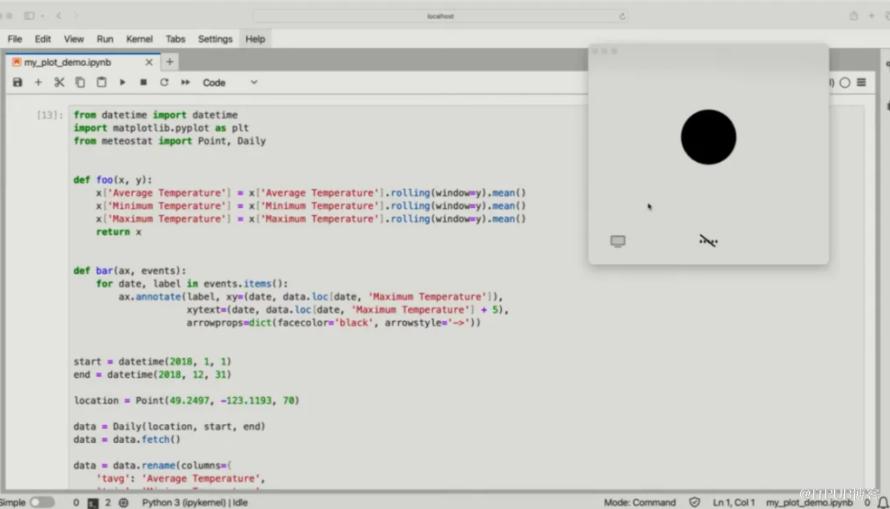
Task: Insert a new cell with the plus icon
Action: 38,82
